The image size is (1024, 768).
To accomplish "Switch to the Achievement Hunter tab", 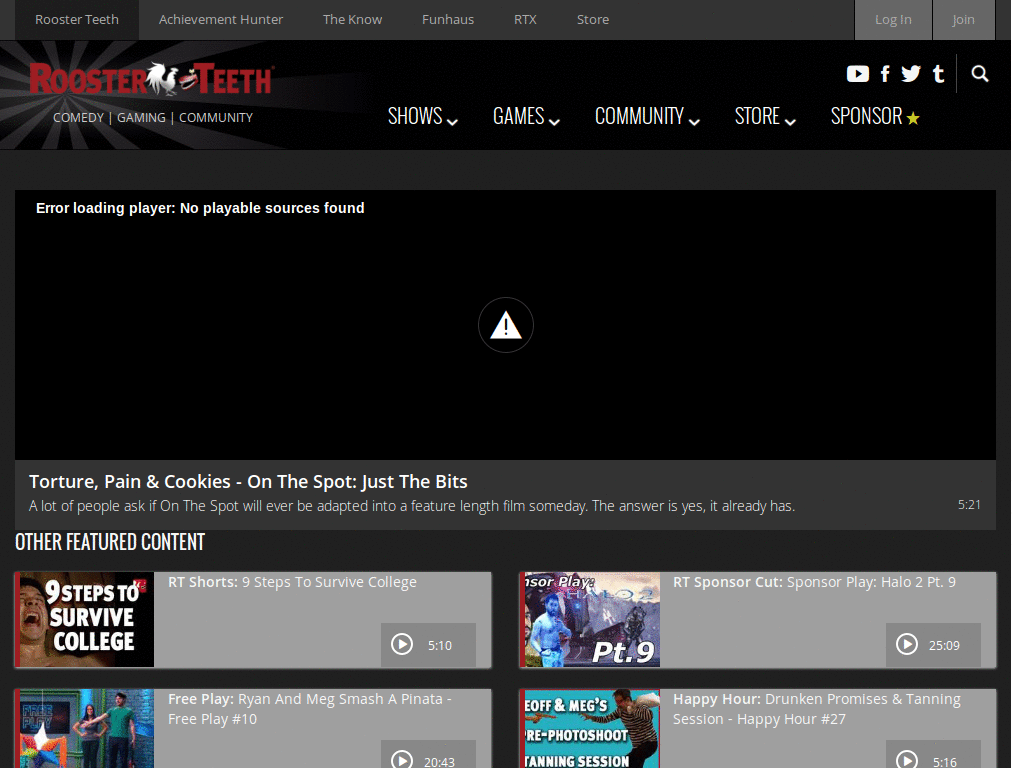I will [221, 20].
